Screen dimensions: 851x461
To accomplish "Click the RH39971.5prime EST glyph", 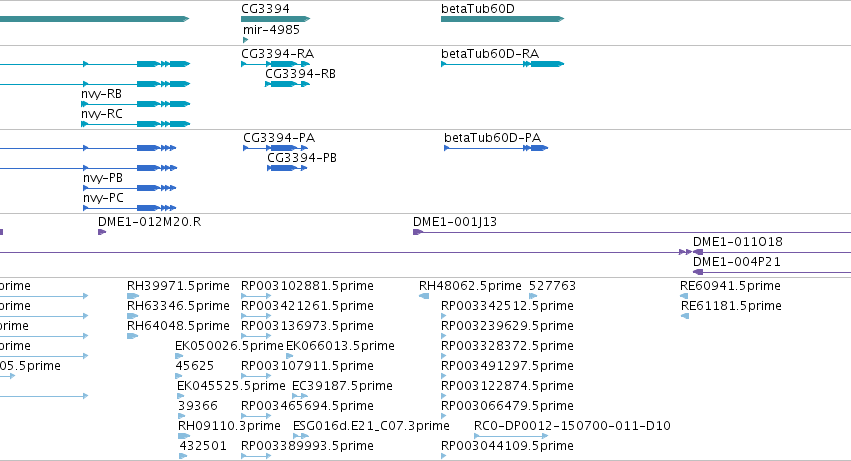I will point(133,296).
